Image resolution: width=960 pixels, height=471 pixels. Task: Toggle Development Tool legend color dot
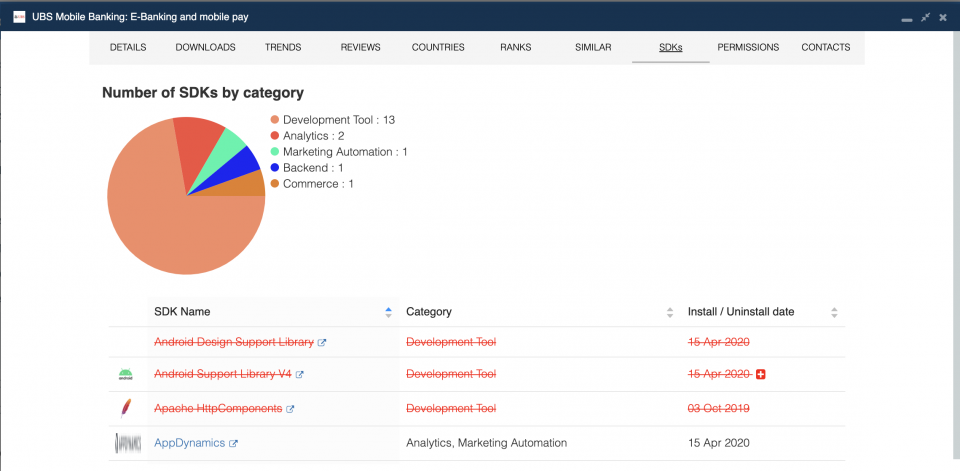point(274,120)
